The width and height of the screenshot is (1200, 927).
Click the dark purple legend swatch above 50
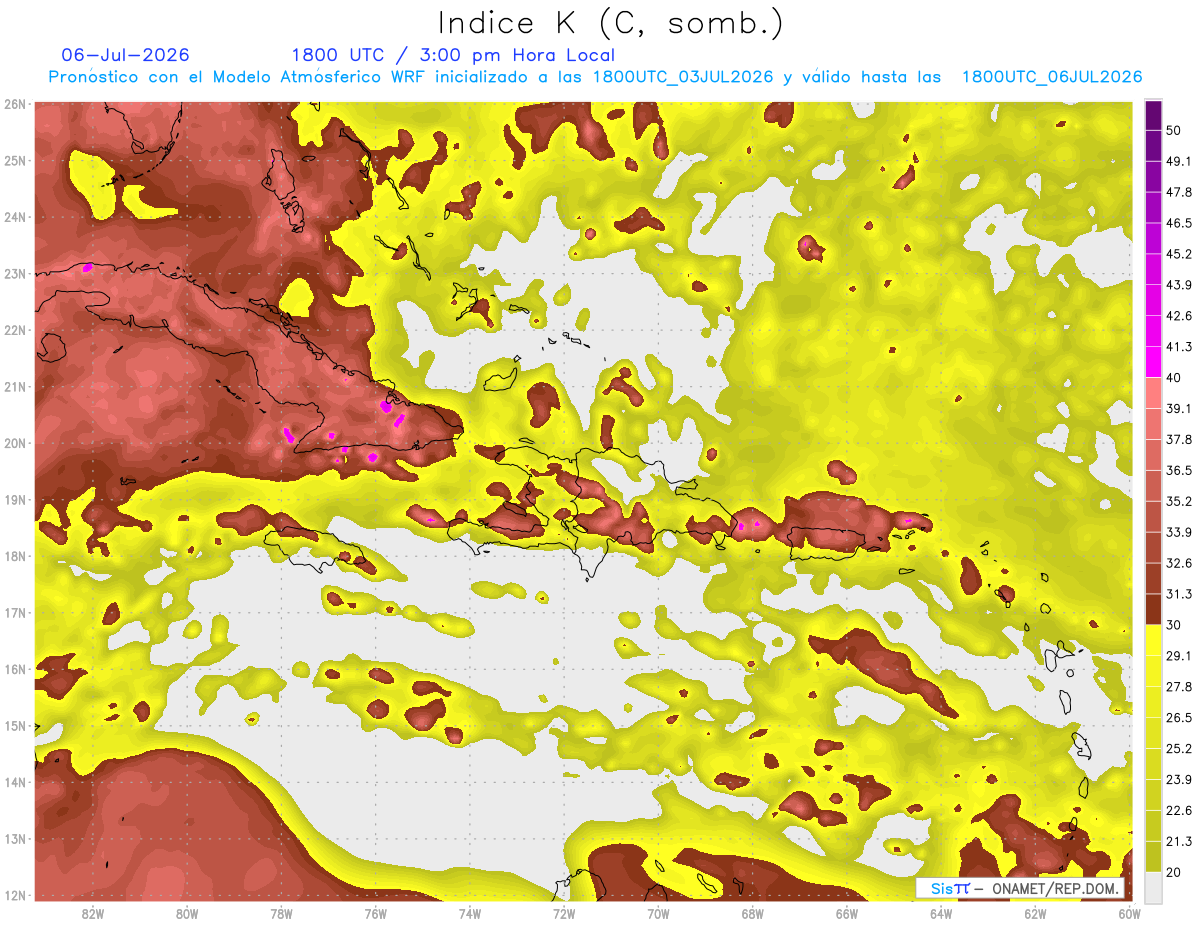point(1153,114)
